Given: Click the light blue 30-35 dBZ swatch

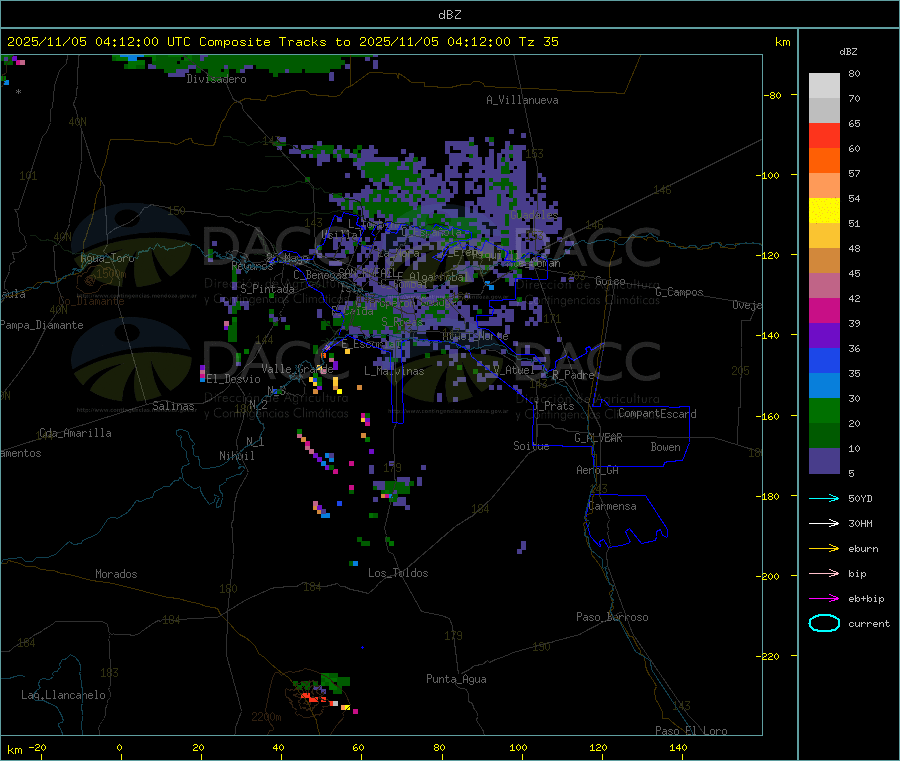Looking at the screenshot, I should 824,386.
